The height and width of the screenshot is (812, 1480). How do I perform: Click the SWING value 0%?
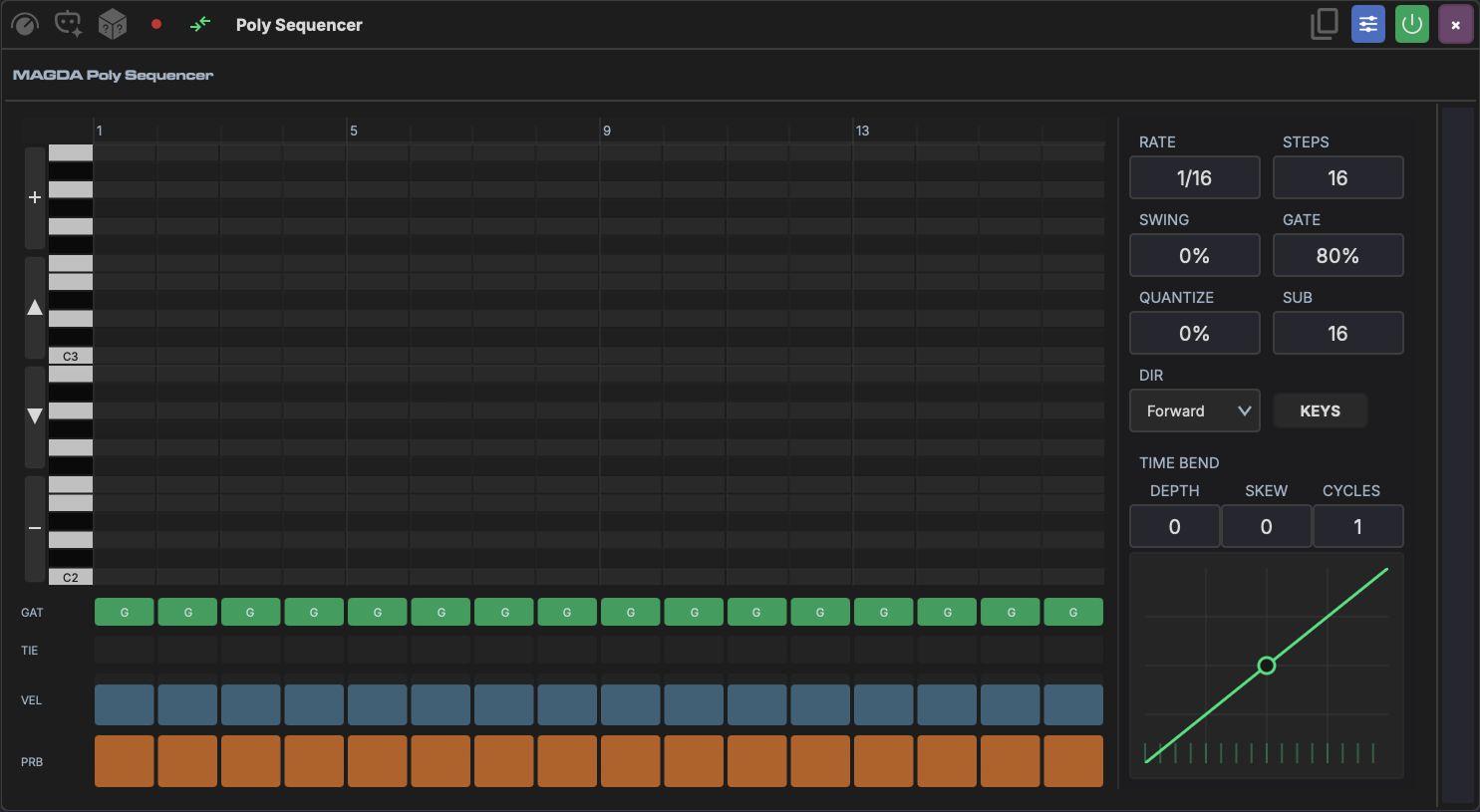pyautogui.click(x=1194, y=255)
